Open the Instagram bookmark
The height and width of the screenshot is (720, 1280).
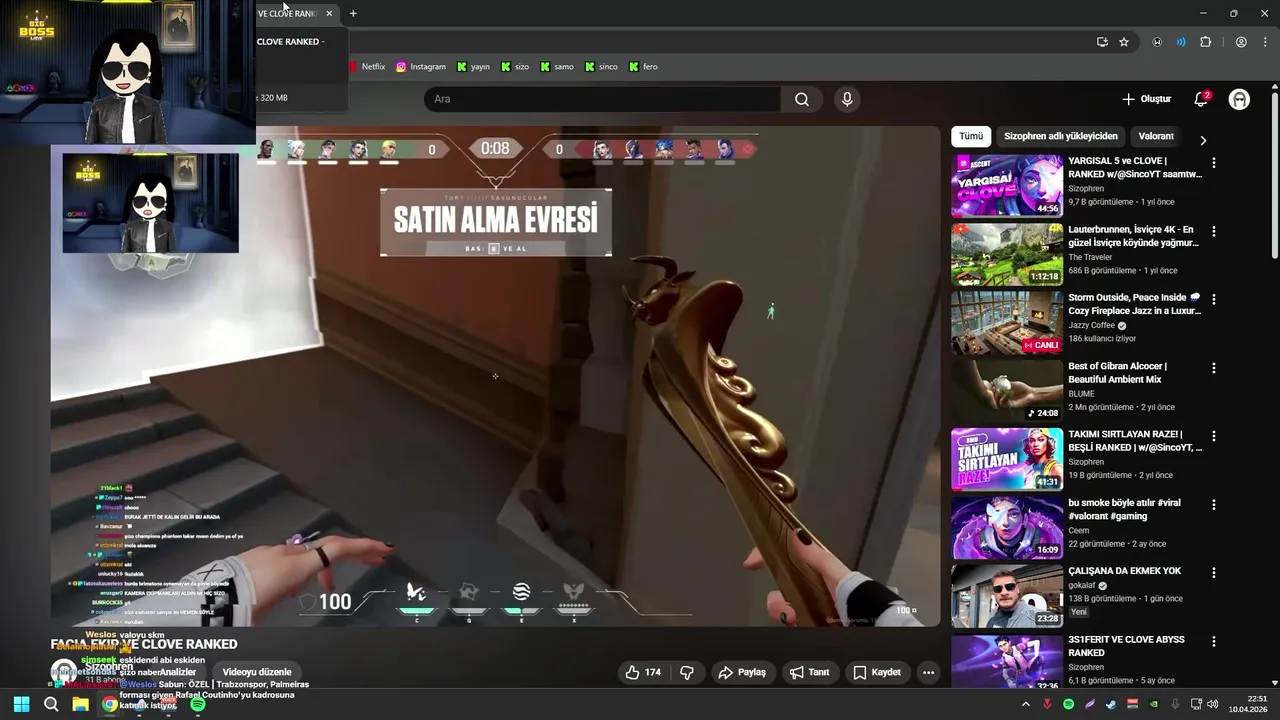point(421,67)
